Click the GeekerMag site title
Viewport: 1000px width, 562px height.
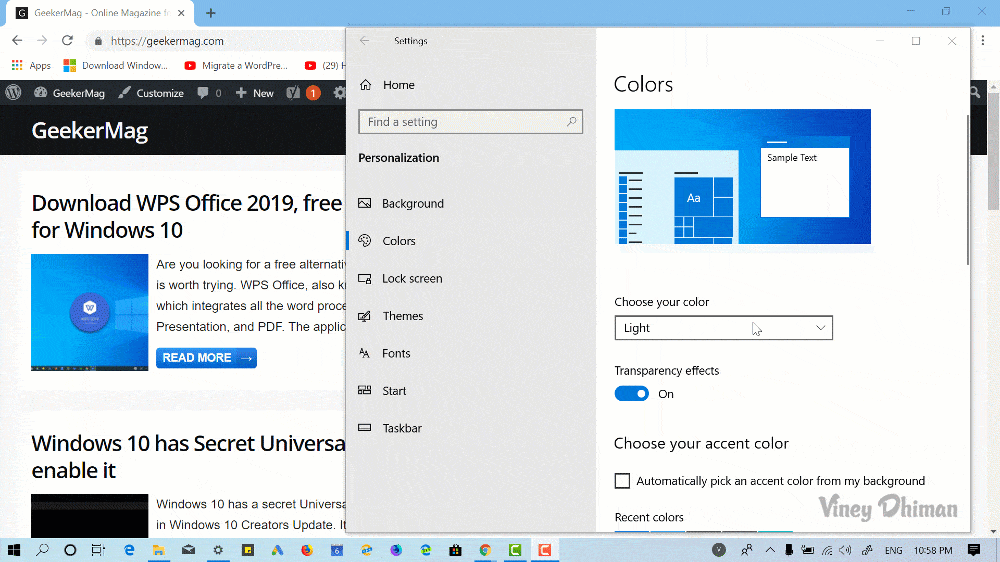coord(90,131)
